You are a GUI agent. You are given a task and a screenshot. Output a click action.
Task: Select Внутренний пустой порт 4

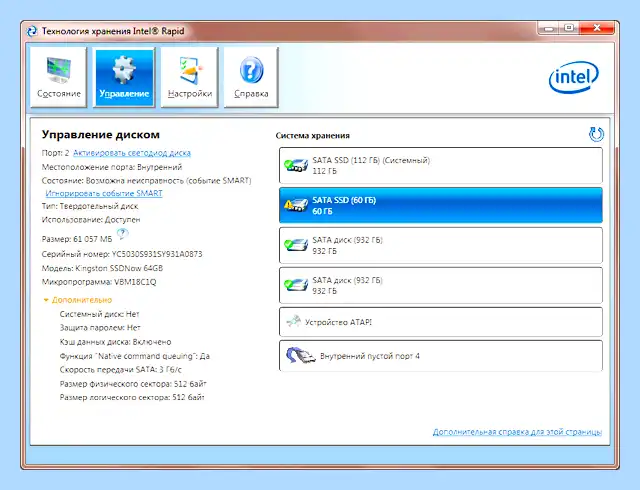(x=441, y=356)
